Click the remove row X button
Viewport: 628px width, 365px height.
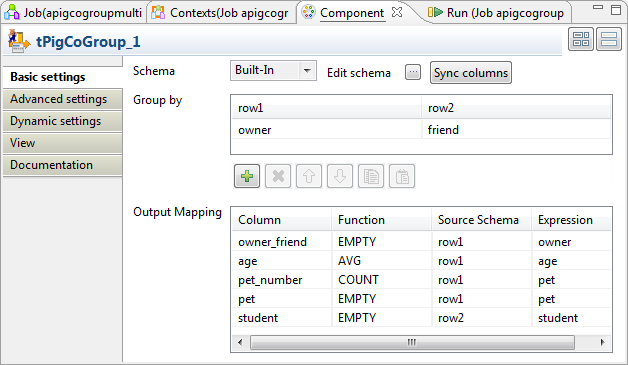pos(278,176)
